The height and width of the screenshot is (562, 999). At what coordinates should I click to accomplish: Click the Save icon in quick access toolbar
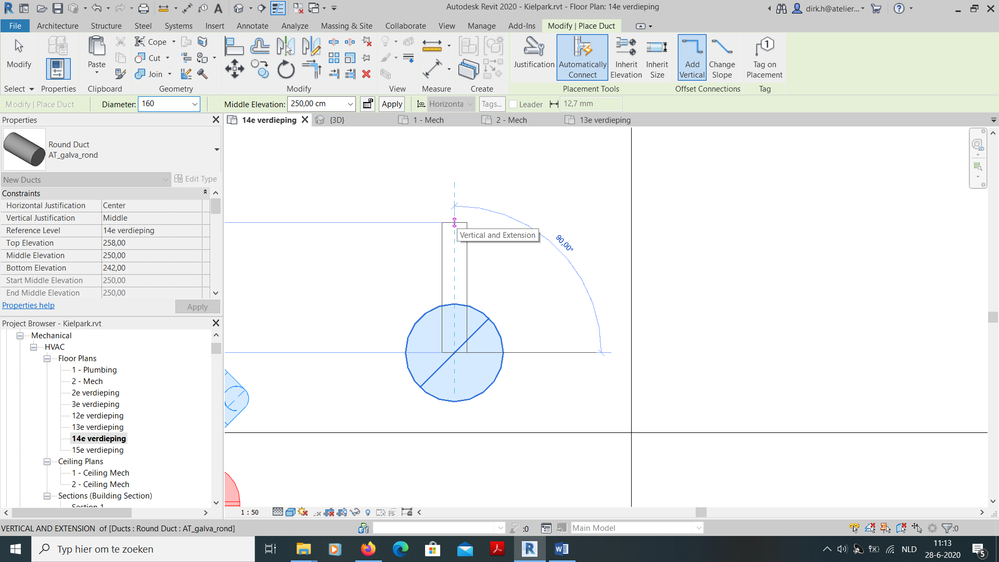[57, 8]
